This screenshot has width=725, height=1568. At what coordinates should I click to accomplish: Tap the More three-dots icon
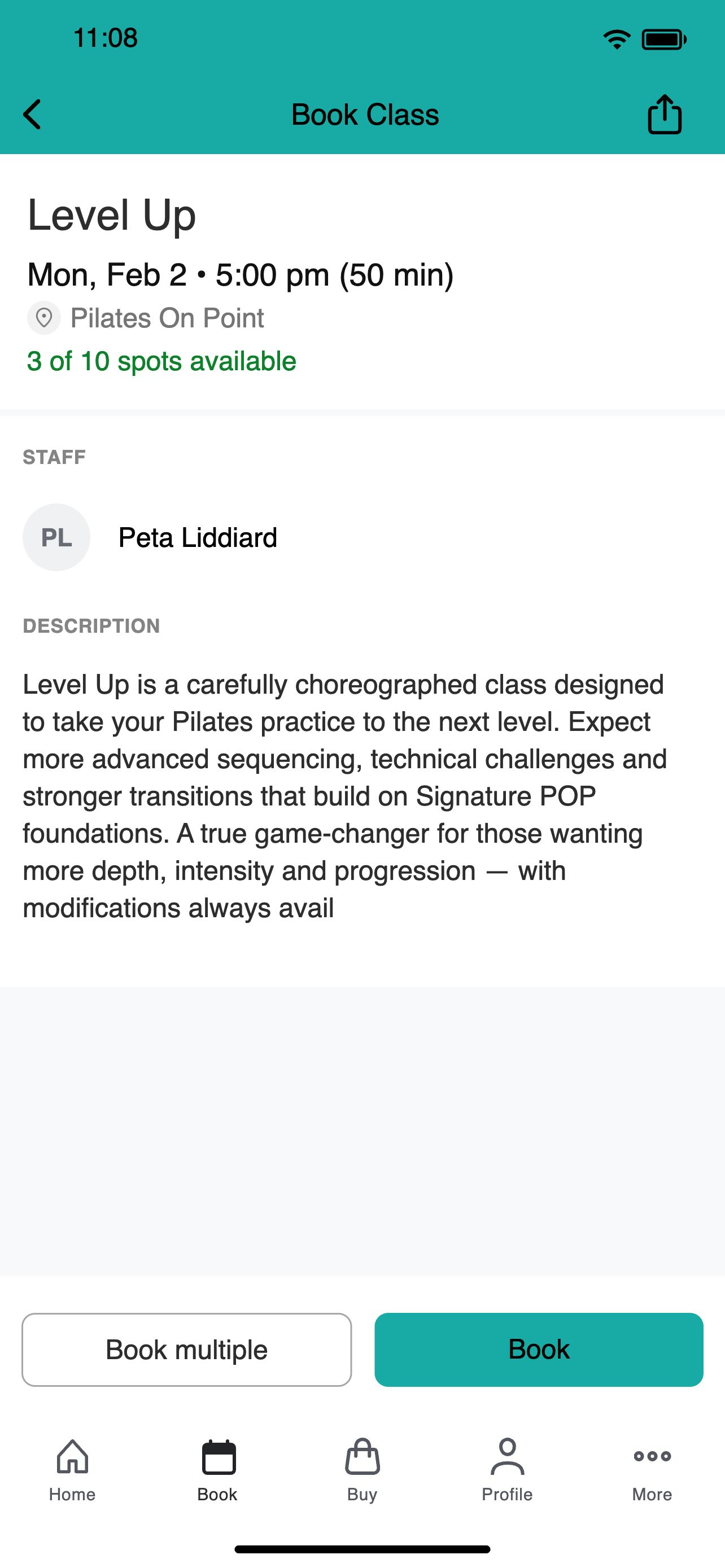[652, 1456]
